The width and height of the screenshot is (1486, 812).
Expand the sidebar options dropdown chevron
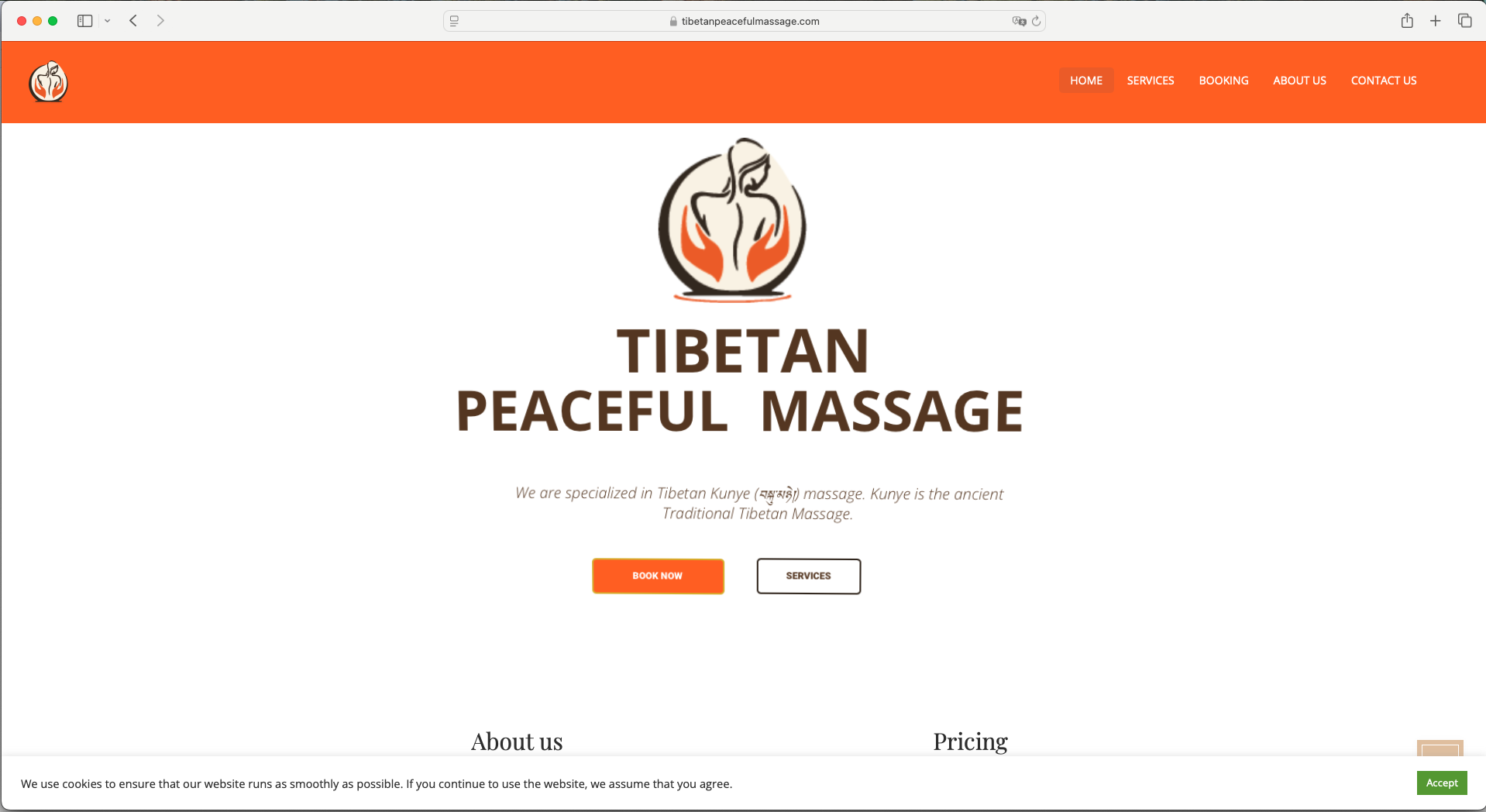(108, 21)
